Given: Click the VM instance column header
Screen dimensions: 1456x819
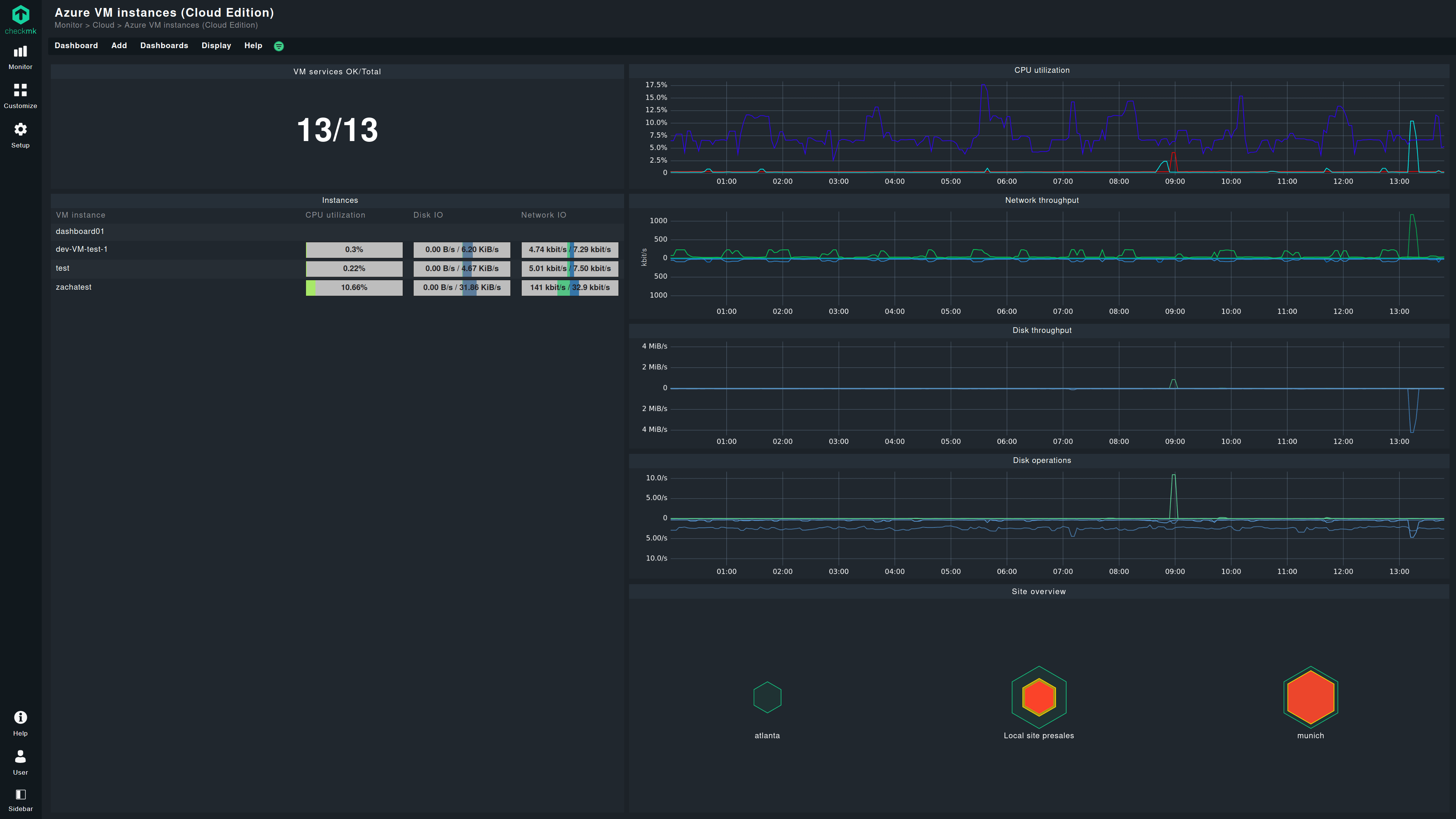Looking at the screenshot, I should 80,215.
